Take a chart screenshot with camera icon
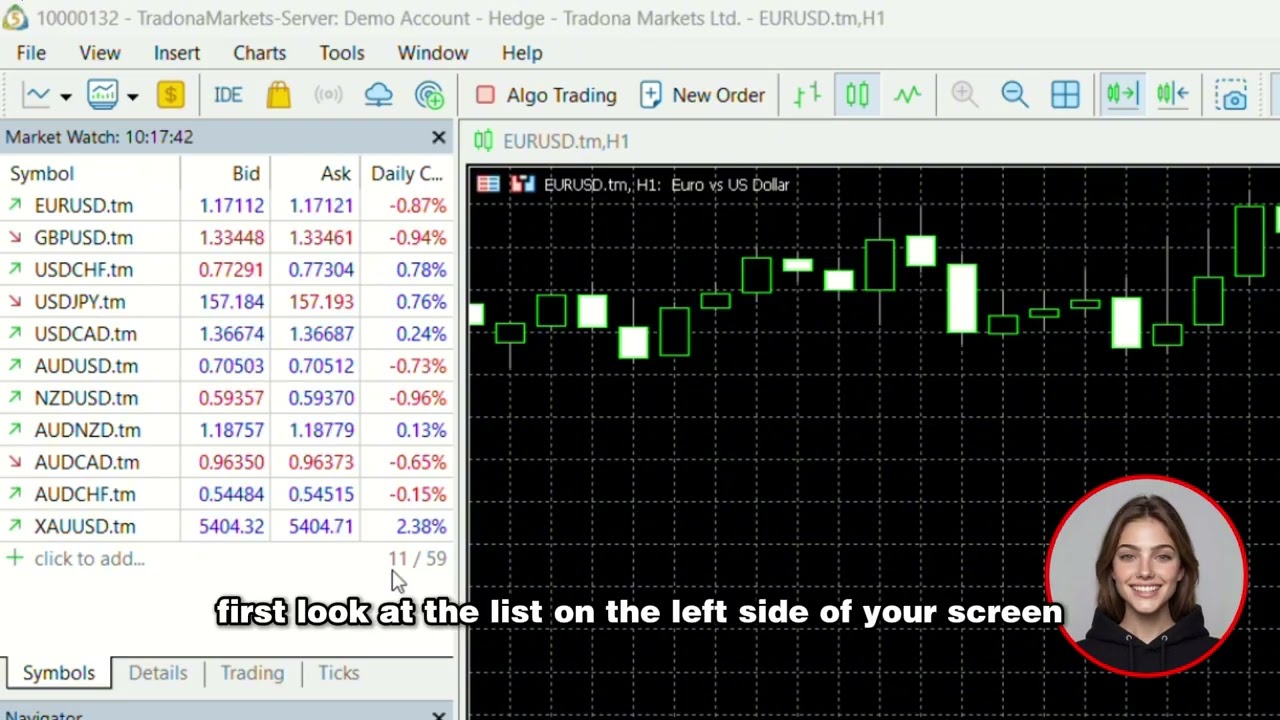Screen dimensions: 1280x720 click(x=1233, y=95)
